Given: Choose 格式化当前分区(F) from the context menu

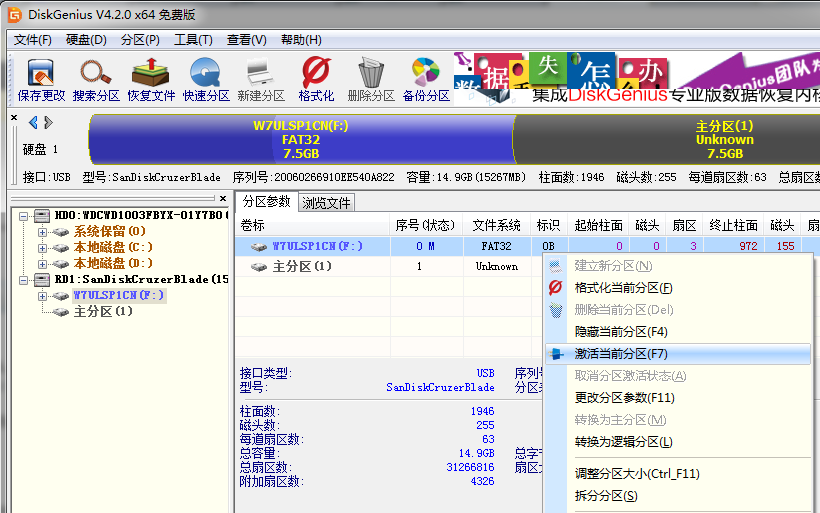Looking at the screenshot, I should pos(678,288).
